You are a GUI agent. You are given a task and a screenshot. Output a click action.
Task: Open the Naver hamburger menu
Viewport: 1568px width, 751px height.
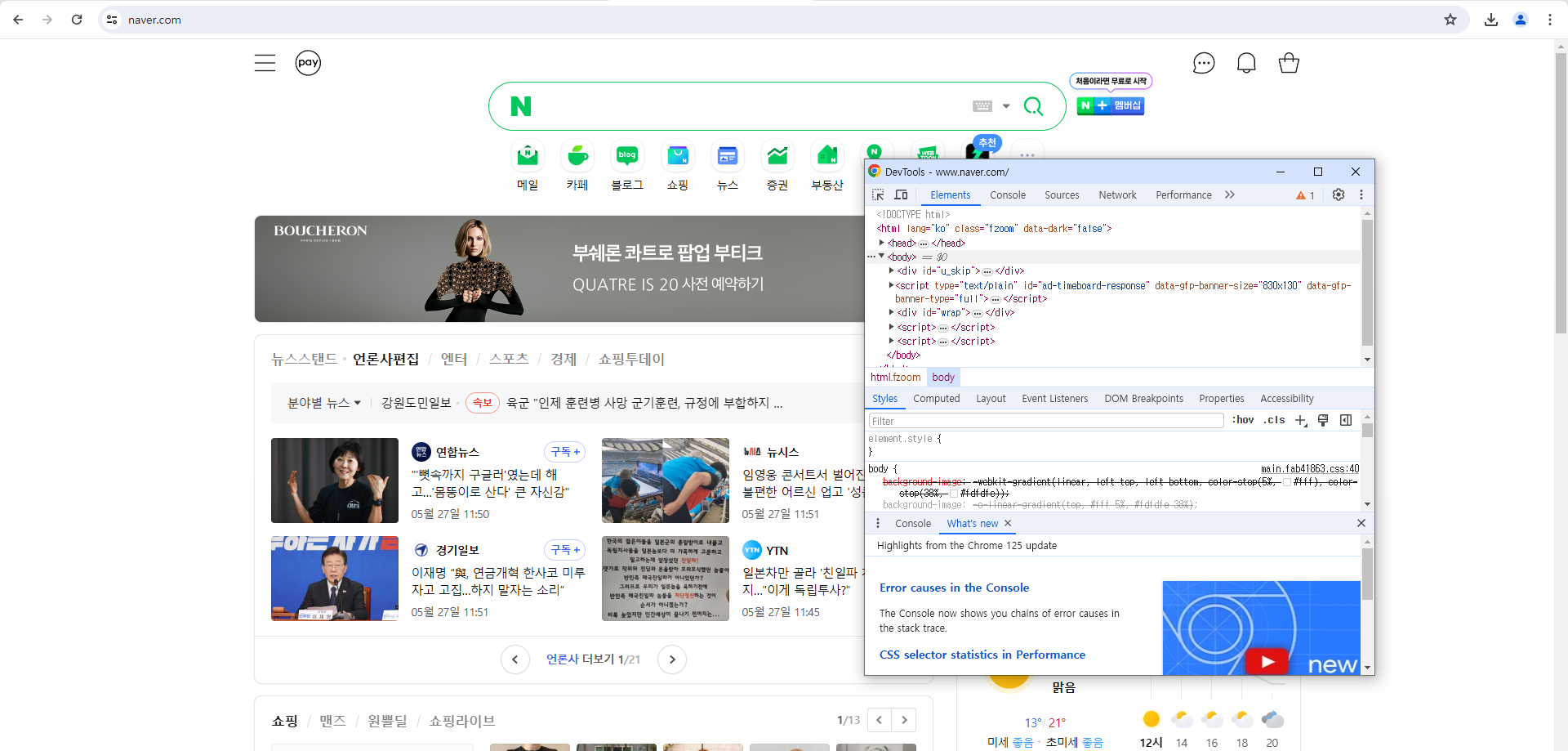265,63
